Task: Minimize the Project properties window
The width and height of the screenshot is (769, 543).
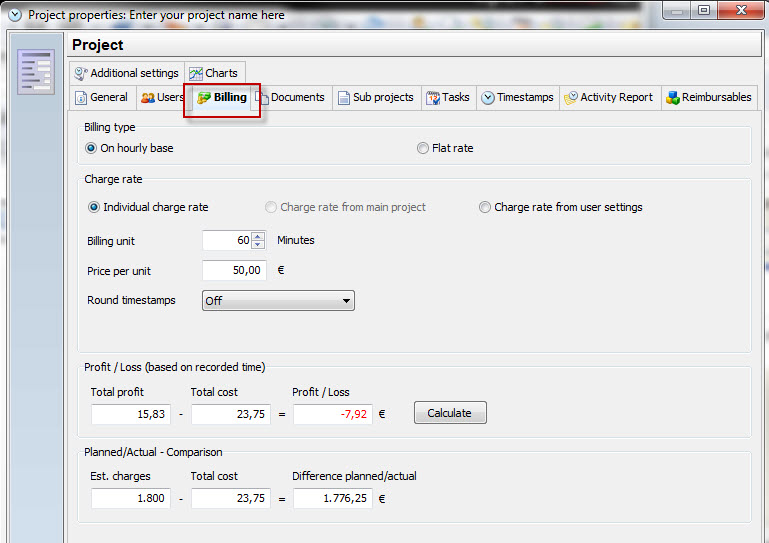Action: (676, 11)
